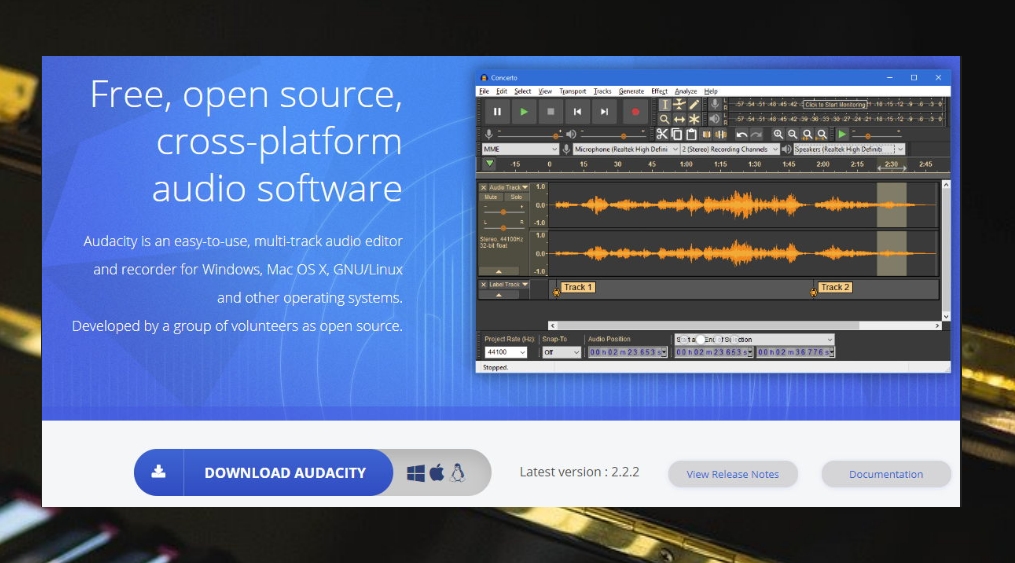Open the File menu
Screen dimensions: 1015x563
tap(484, 91)
